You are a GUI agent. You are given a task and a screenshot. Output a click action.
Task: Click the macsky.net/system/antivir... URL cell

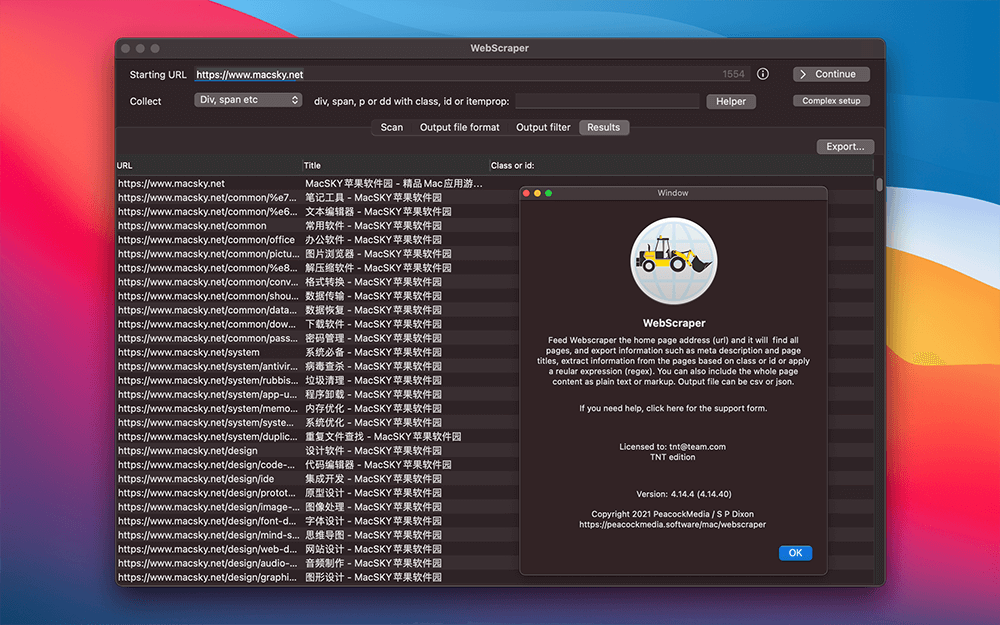[x=209, y=366]
